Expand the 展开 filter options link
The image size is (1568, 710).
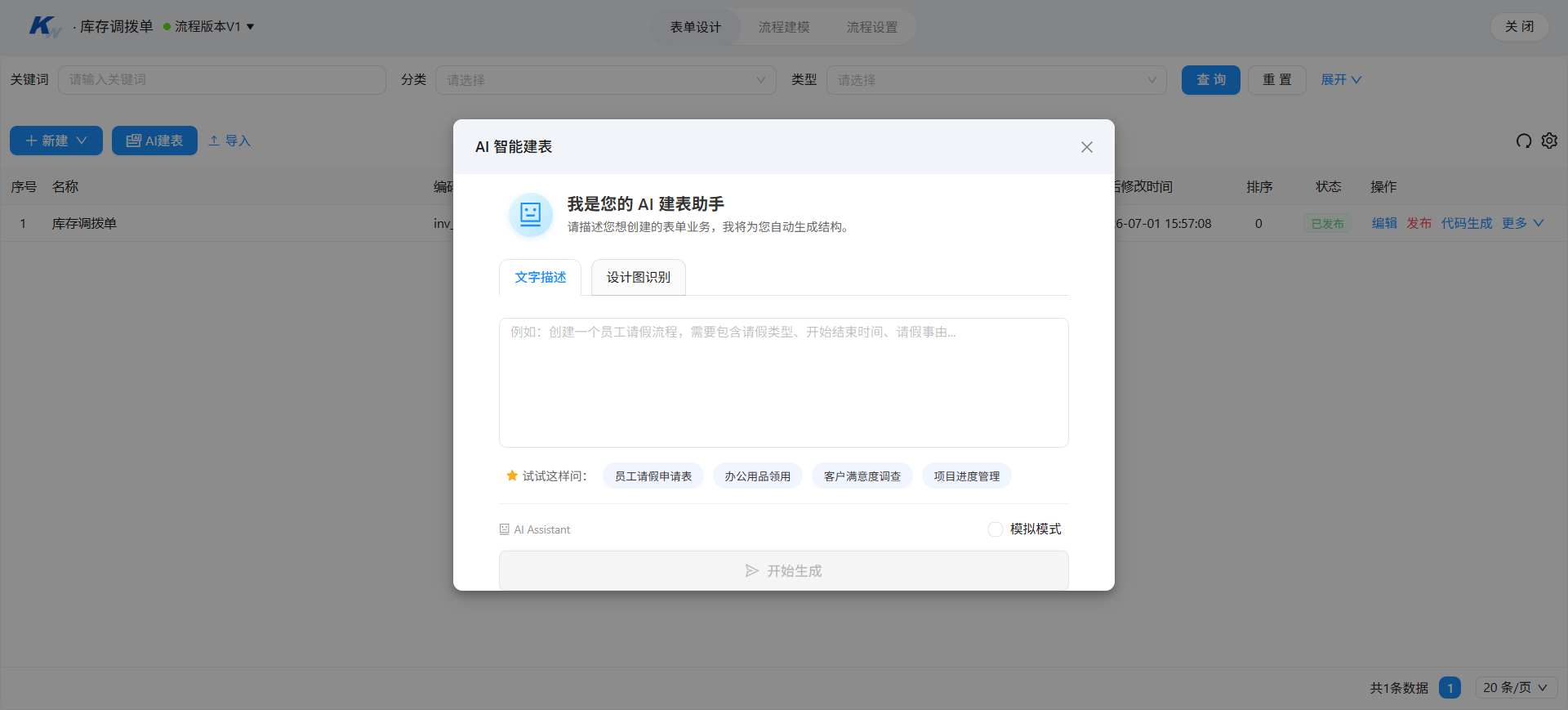pyautogui.click(x=1341, y=80)
